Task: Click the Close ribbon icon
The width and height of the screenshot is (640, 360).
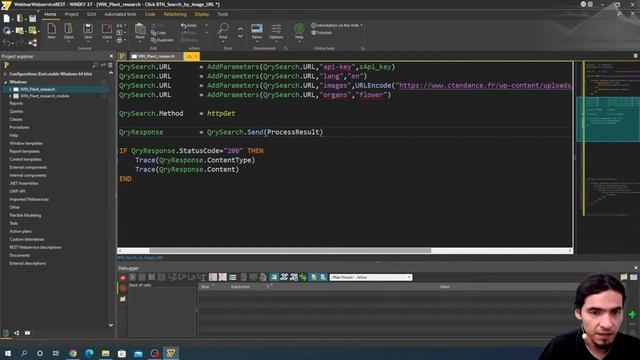Action: pyautogui.click(x=107, y=31)
